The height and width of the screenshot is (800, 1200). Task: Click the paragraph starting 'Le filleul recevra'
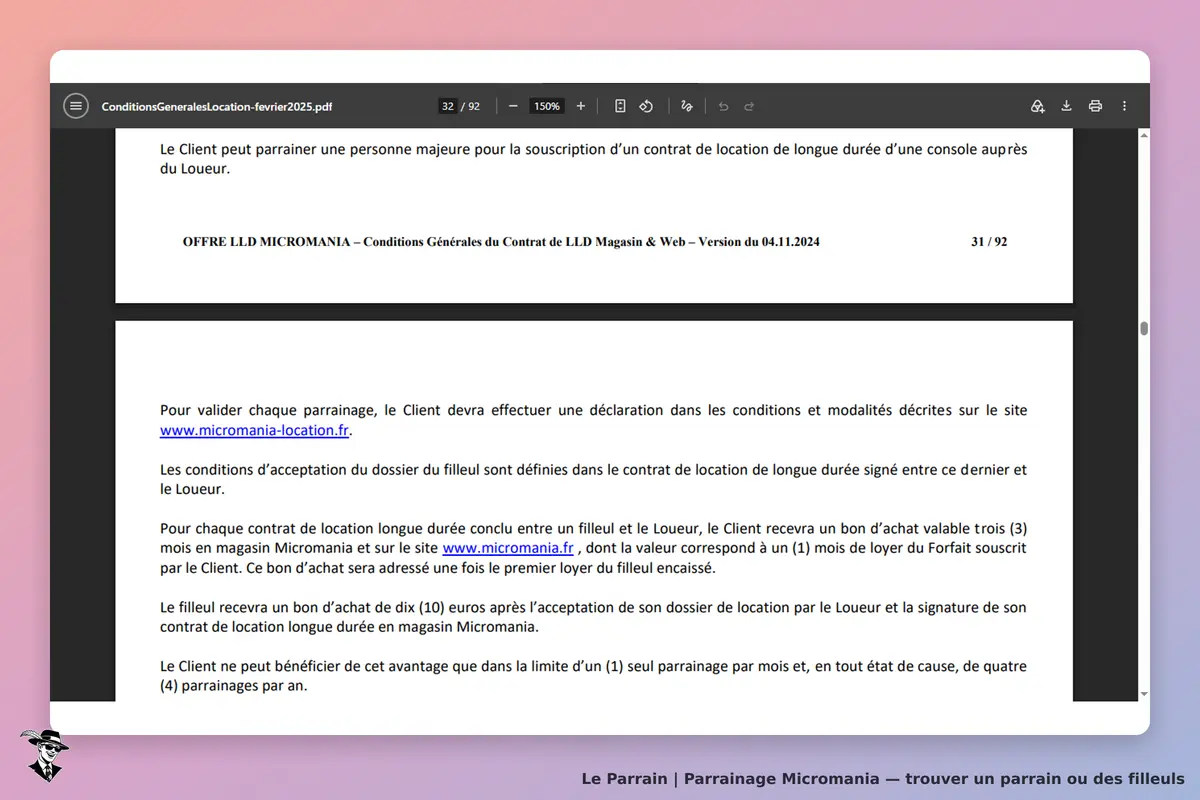[x=593, y=617]
